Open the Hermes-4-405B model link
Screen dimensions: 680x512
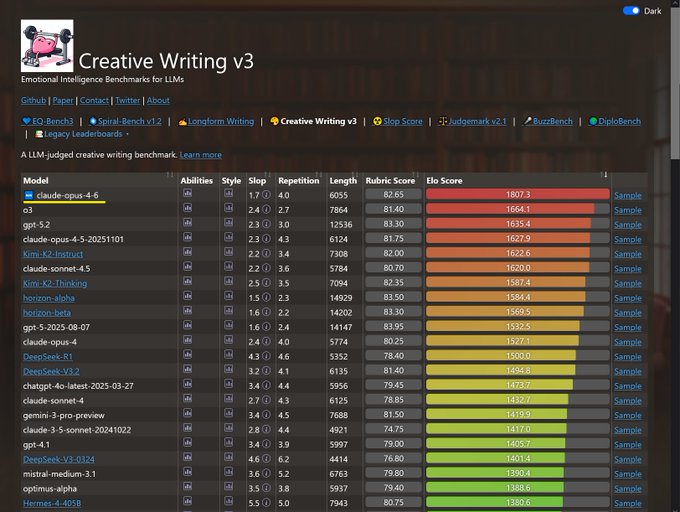click(52, 503)
